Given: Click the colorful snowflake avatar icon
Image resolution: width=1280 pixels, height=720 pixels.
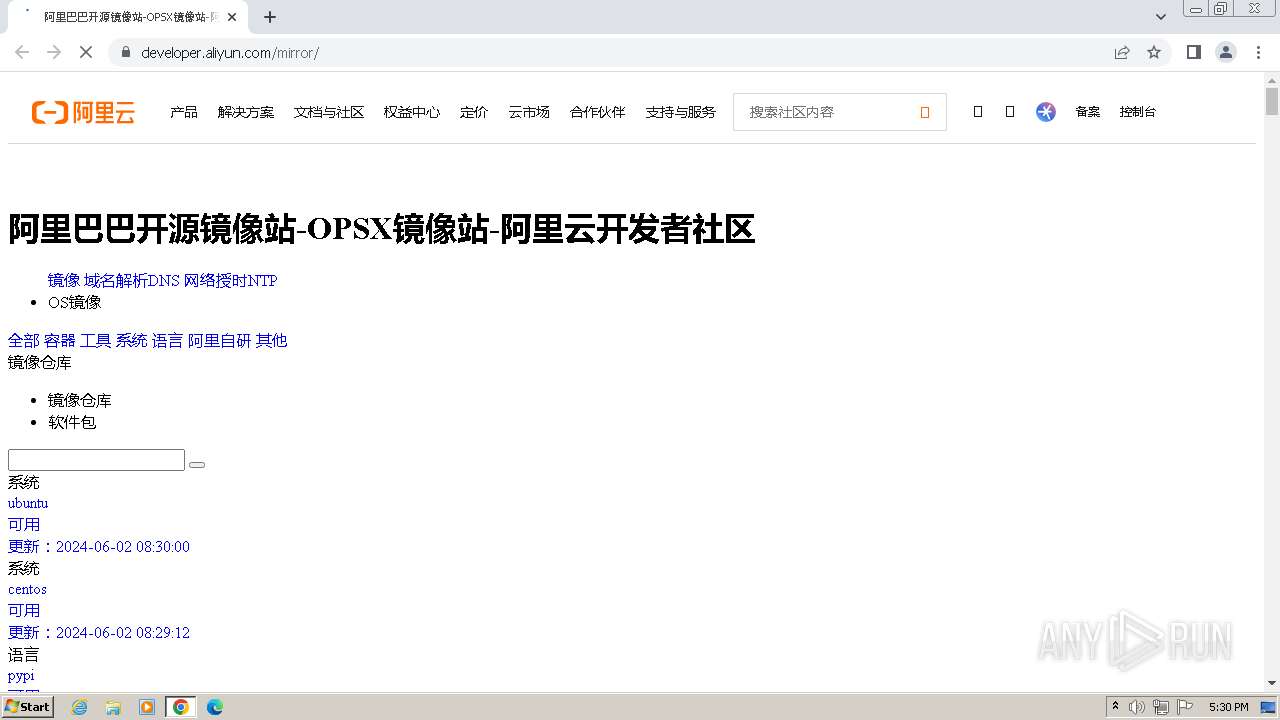Looking at the screenshot, I should point(1046,112).
